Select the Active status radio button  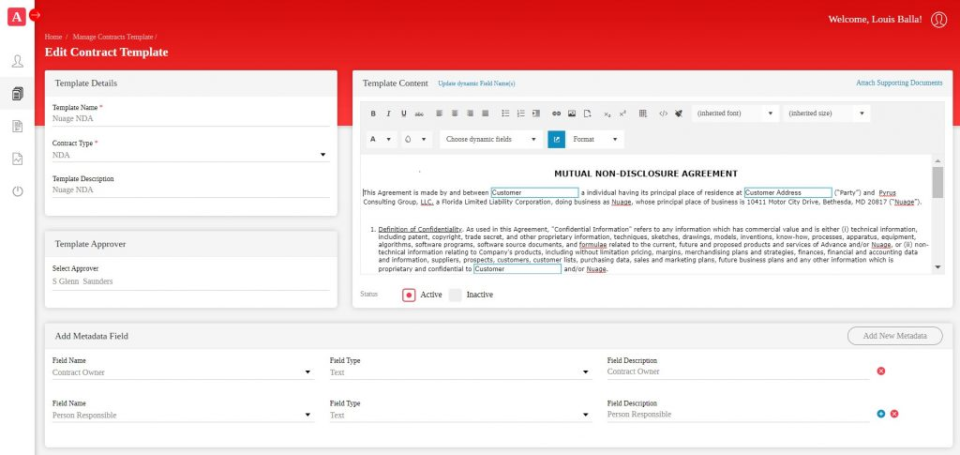[408, 295]
